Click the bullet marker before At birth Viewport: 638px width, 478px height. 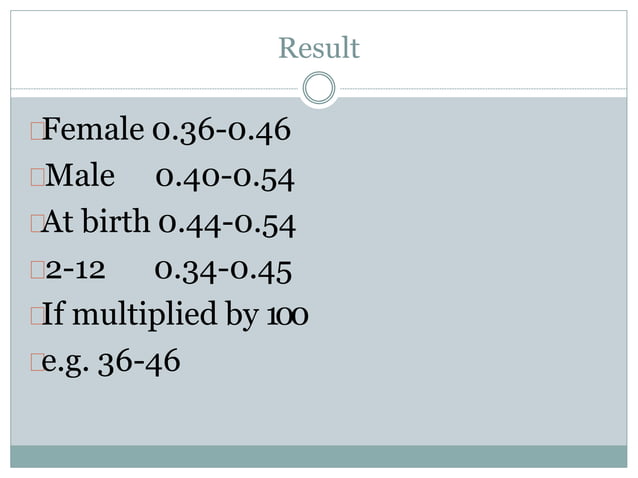coord(37,223)
